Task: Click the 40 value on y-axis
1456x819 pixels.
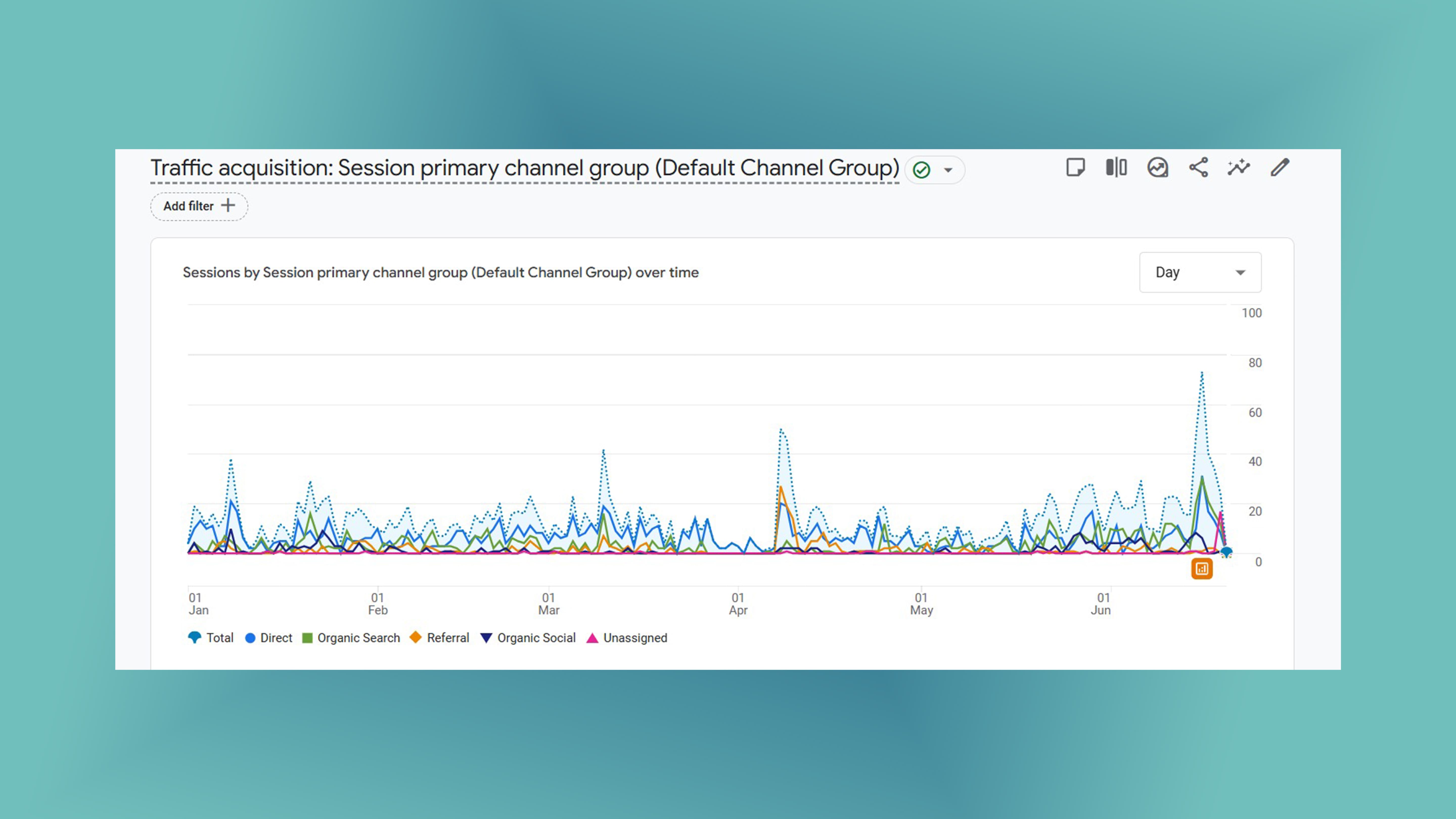Action: pyautogui.click(x=1255, y=461)
